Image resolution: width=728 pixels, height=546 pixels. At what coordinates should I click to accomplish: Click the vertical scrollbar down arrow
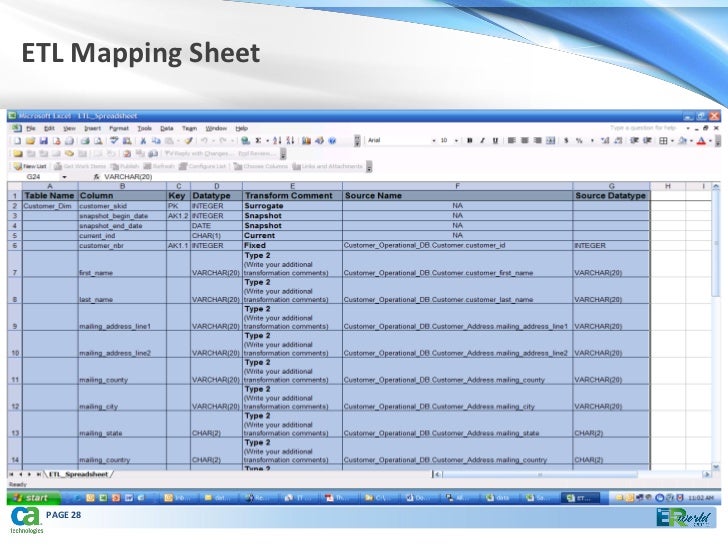click(715, 466)
